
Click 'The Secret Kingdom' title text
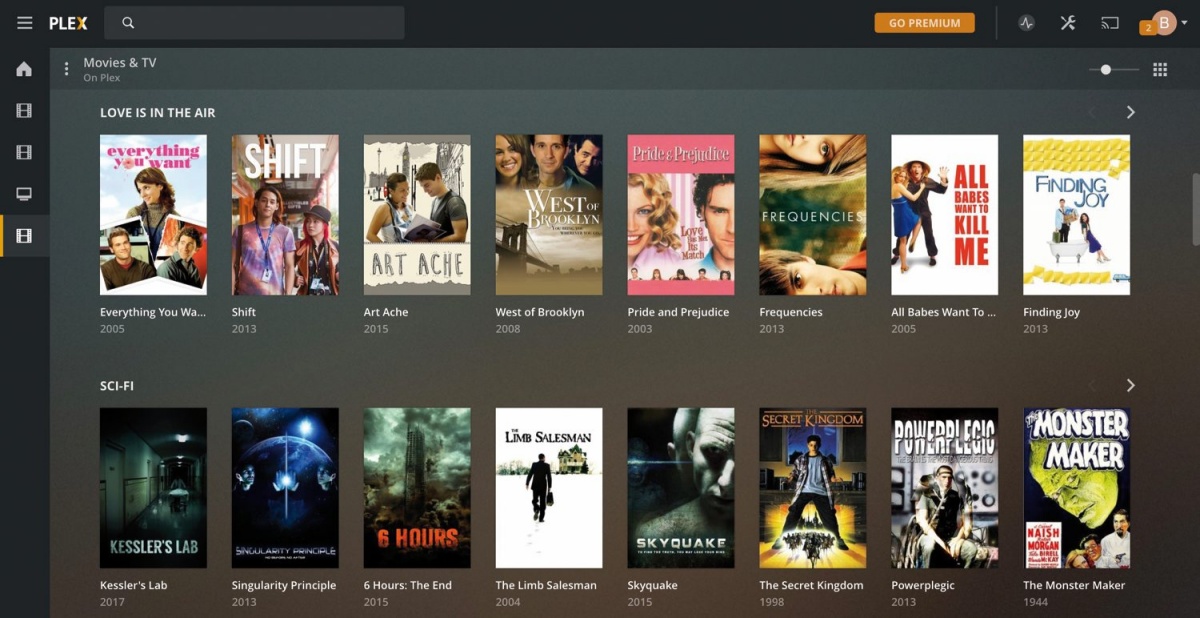pos(811,585)
